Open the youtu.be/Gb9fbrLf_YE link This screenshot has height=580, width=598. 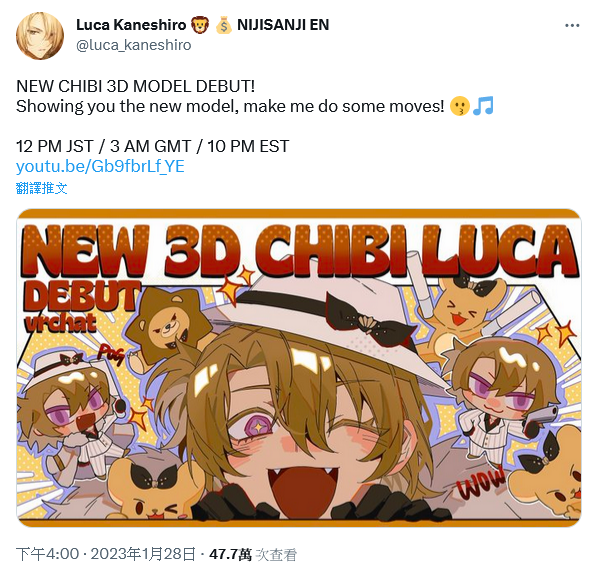[x=100, y=166]
